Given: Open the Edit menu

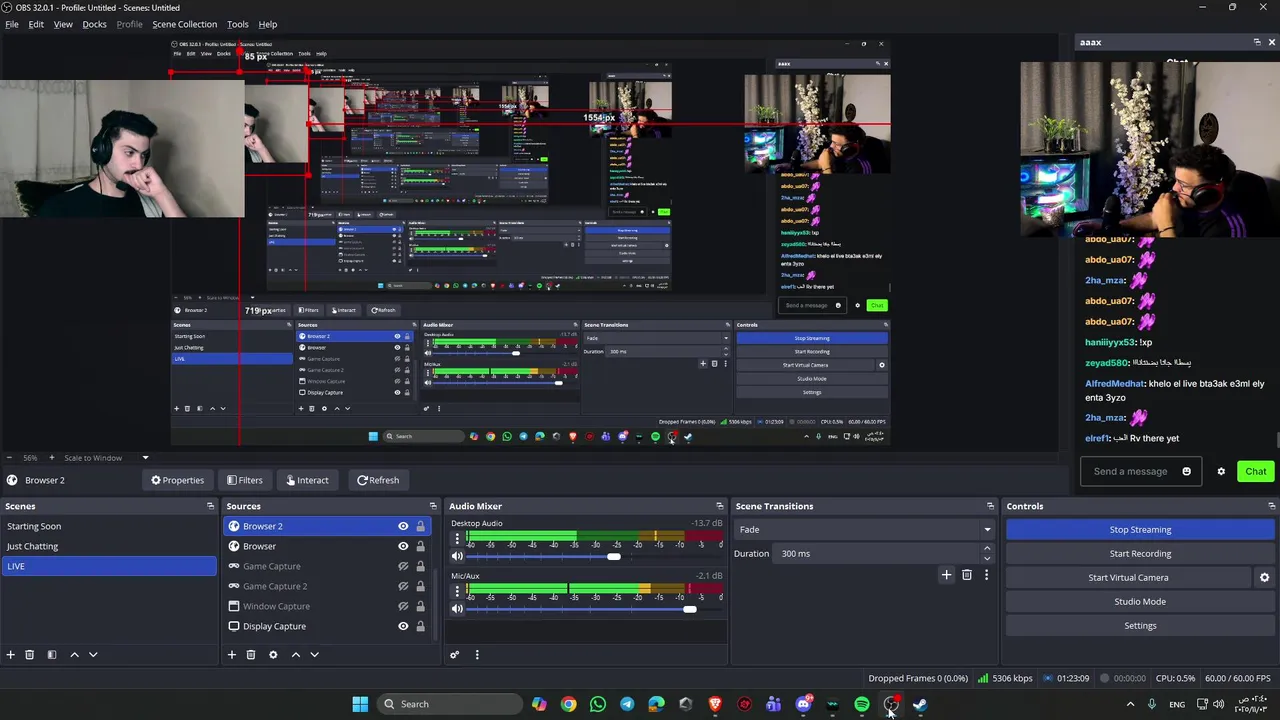Looking at the screenshot, I should [36, 24].
